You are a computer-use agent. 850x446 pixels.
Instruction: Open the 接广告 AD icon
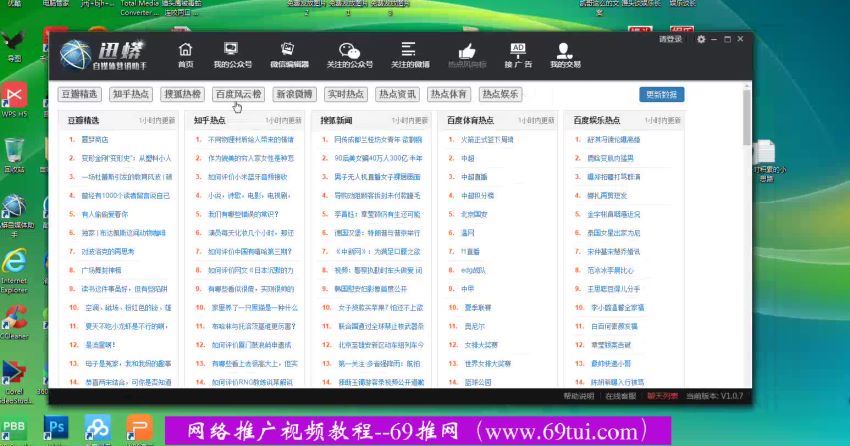coord(518,55)
